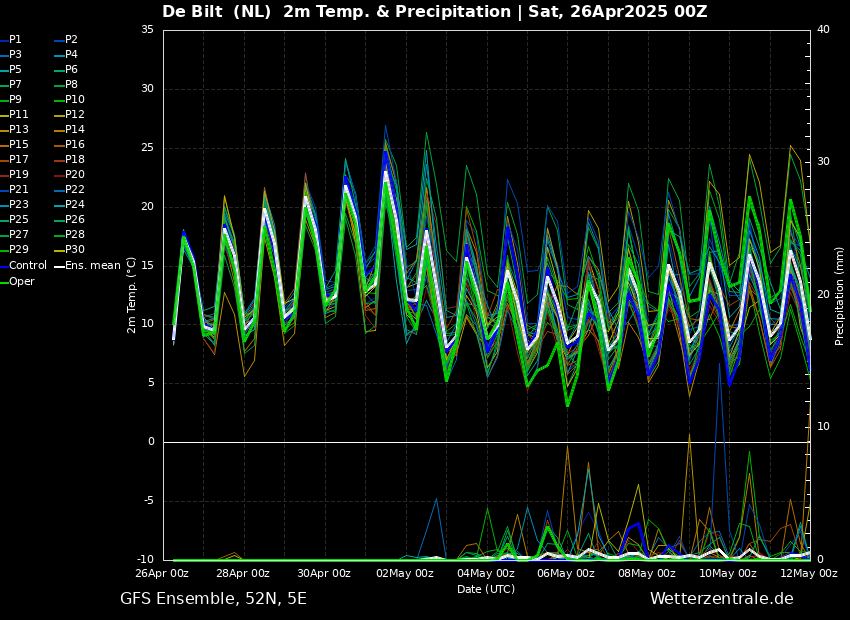This screenshot has width=850, height=620.
Task: Select the P8 ensemble member label
Action: (x=67, y=85)
